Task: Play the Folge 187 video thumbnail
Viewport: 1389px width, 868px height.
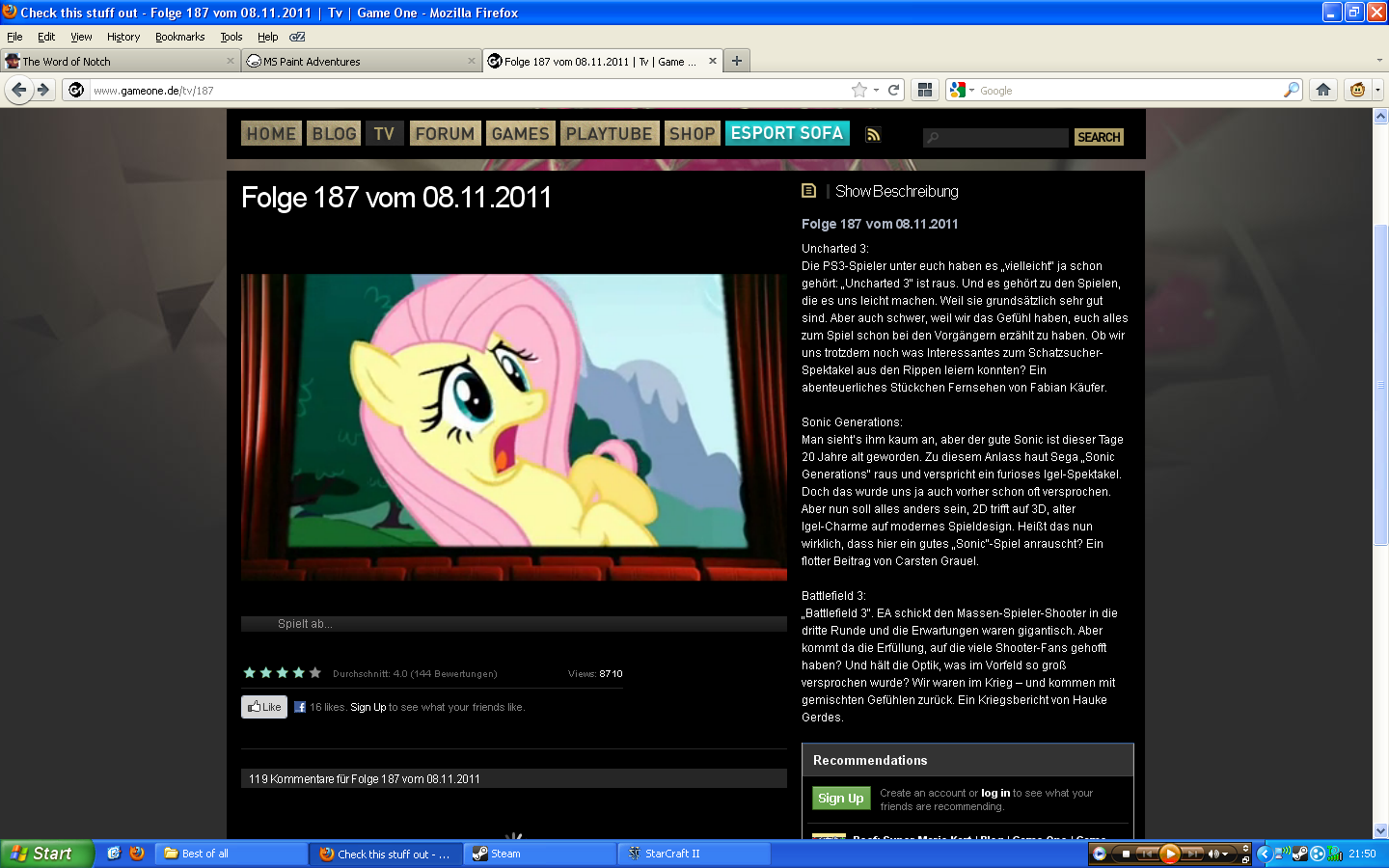Action: pos(514,427)
